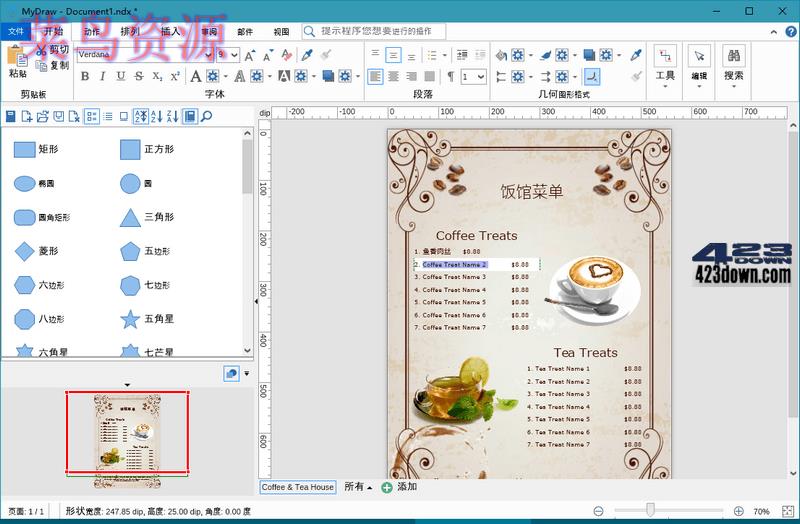This screenshot has width=800, height=524.
Task: Expand the 编辑 edit dropdown
Action: pos(699,86)
